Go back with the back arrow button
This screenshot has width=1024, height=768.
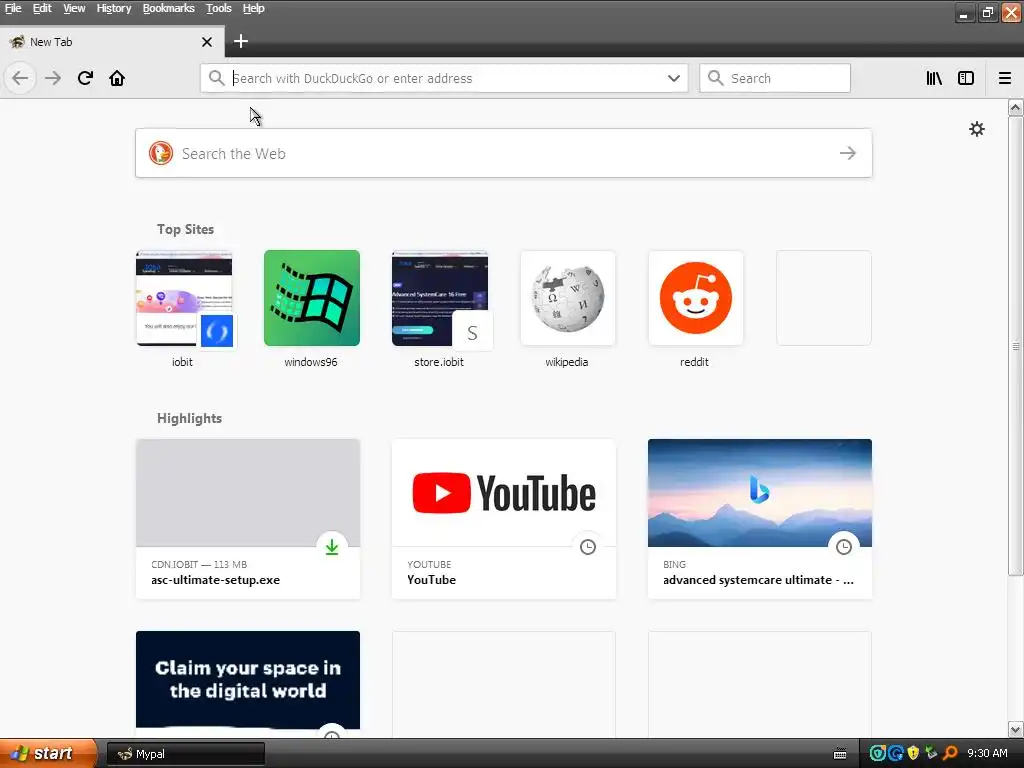point(20,78)
